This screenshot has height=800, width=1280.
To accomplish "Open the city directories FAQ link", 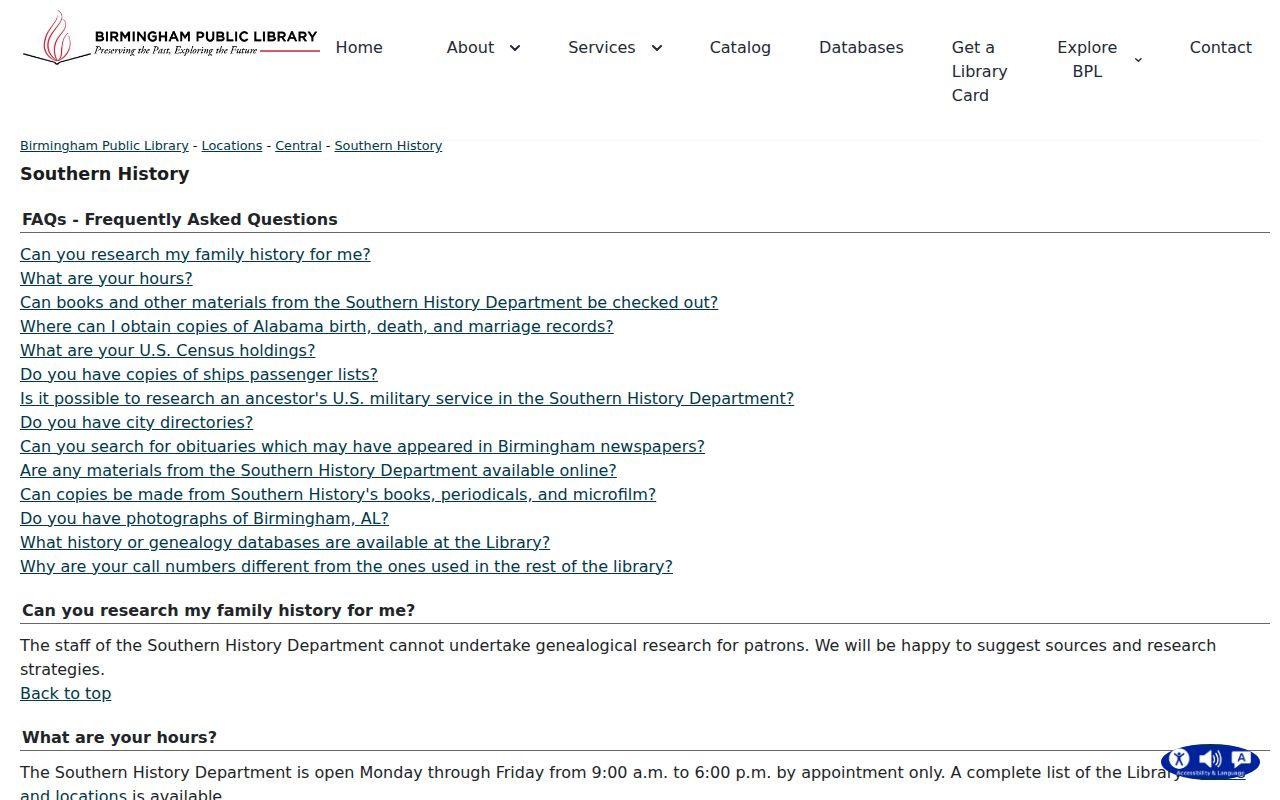I will click(x=137, y=422).
